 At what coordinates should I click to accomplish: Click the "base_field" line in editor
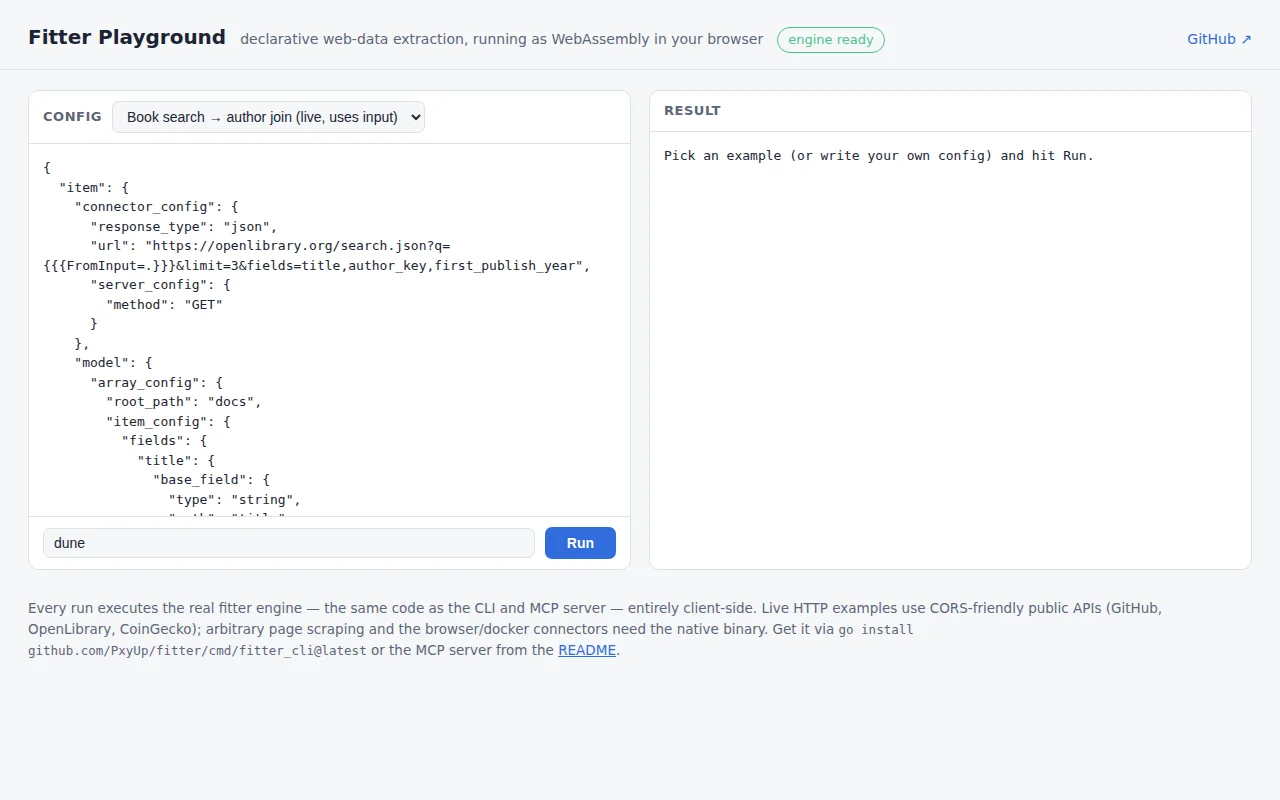coord(211,480)
